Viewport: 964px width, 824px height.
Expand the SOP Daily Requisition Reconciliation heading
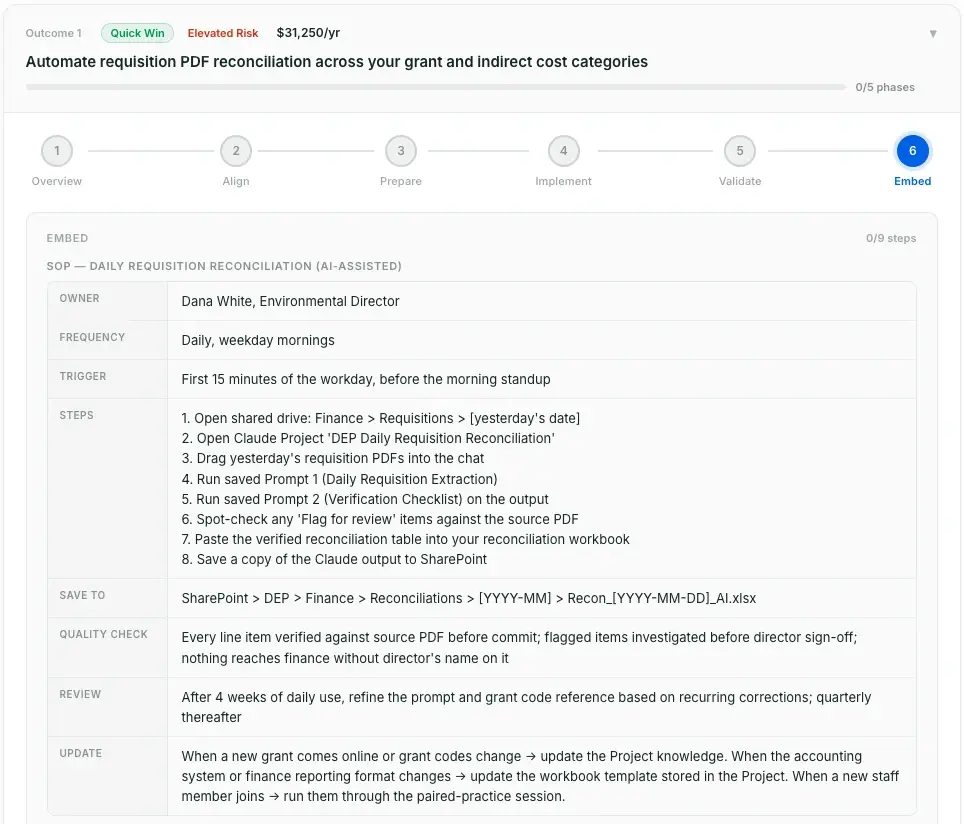tap(223, 266)
